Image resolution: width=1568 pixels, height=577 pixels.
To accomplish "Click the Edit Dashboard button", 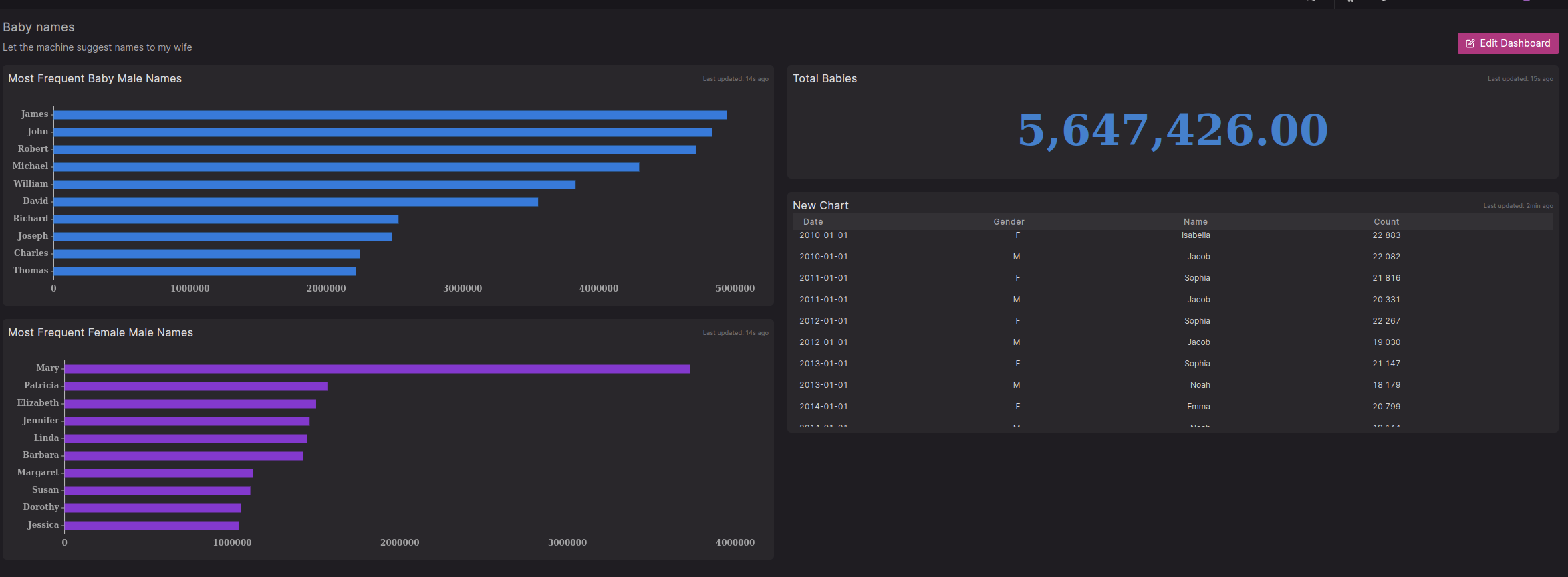I will (1507, 43).
